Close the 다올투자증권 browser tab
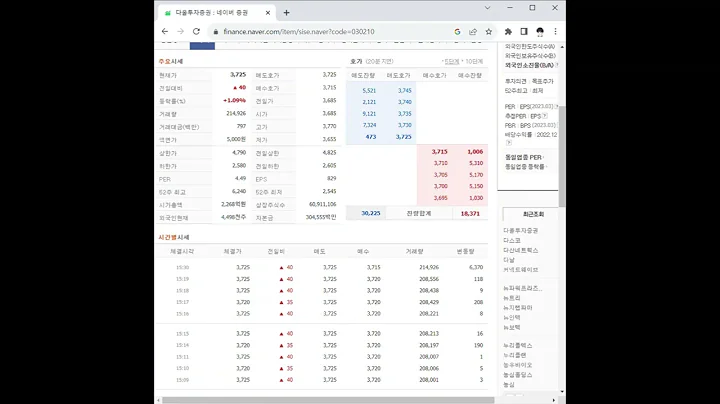Viewport: 720px width, 404px height. point(268,13)
